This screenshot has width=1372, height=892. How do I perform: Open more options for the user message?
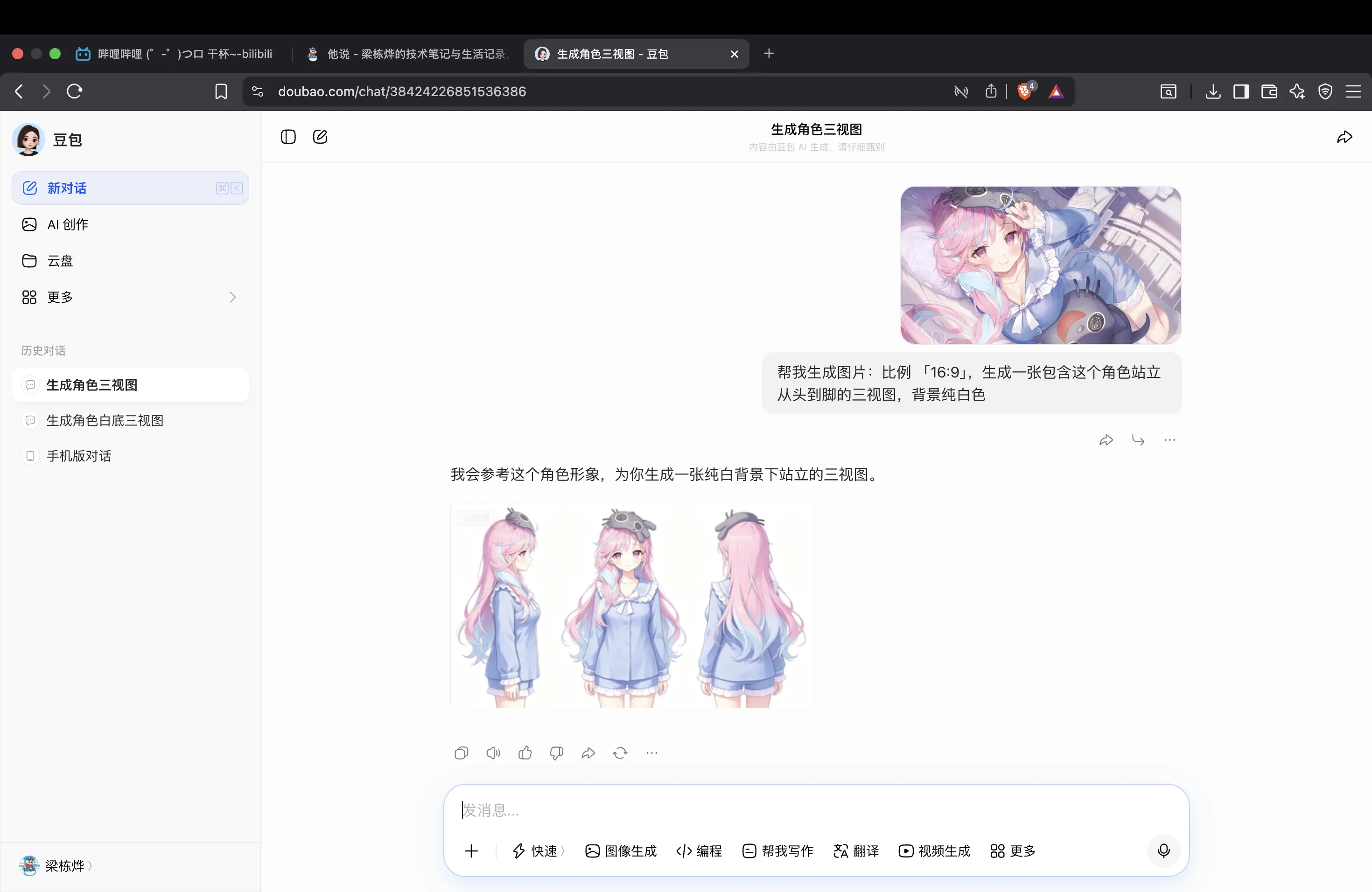1169,440
